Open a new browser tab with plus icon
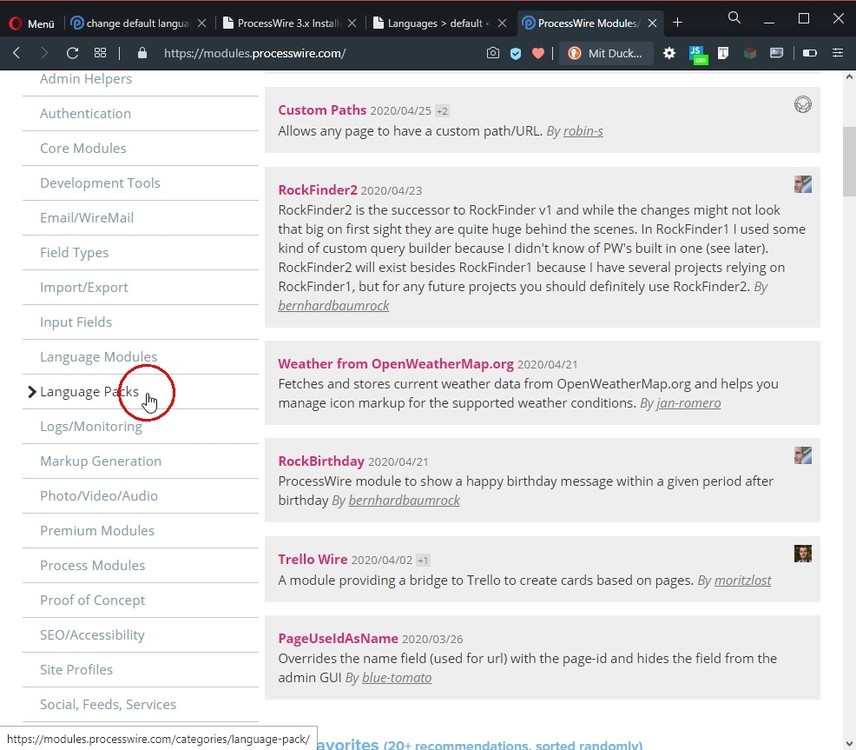This screenshot has height=750, width=856. pyautogui.click(x=677, y=22)
